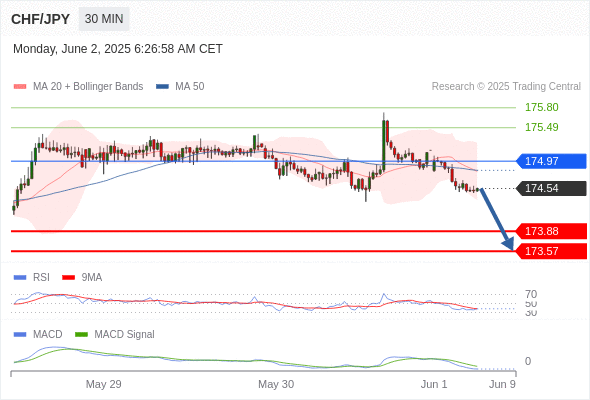Click the May 29 date axis label
Screen dimensions: 590x400
[x=103, y=384]
